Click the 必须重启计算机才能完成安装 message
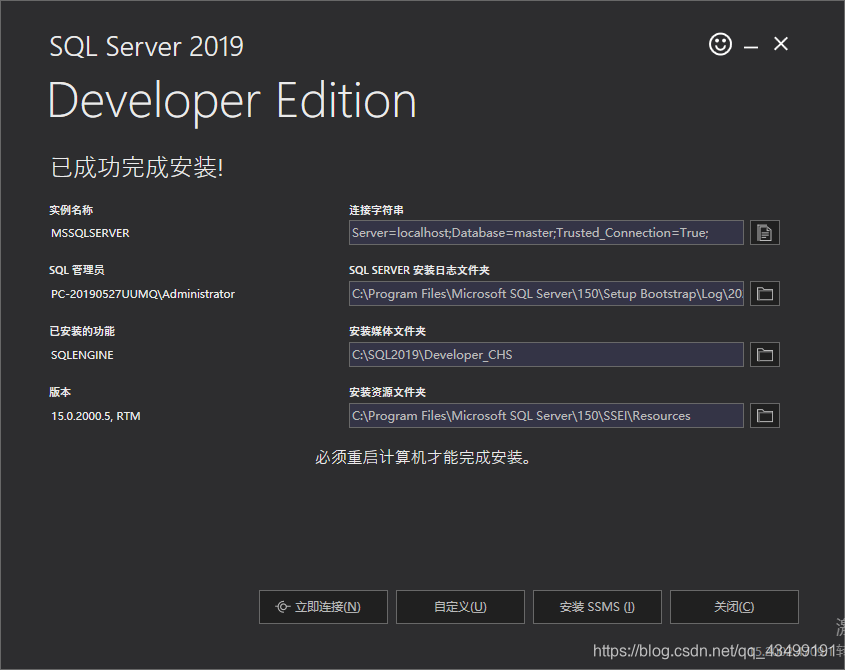 pyautogui.click(x=423, y=458)
